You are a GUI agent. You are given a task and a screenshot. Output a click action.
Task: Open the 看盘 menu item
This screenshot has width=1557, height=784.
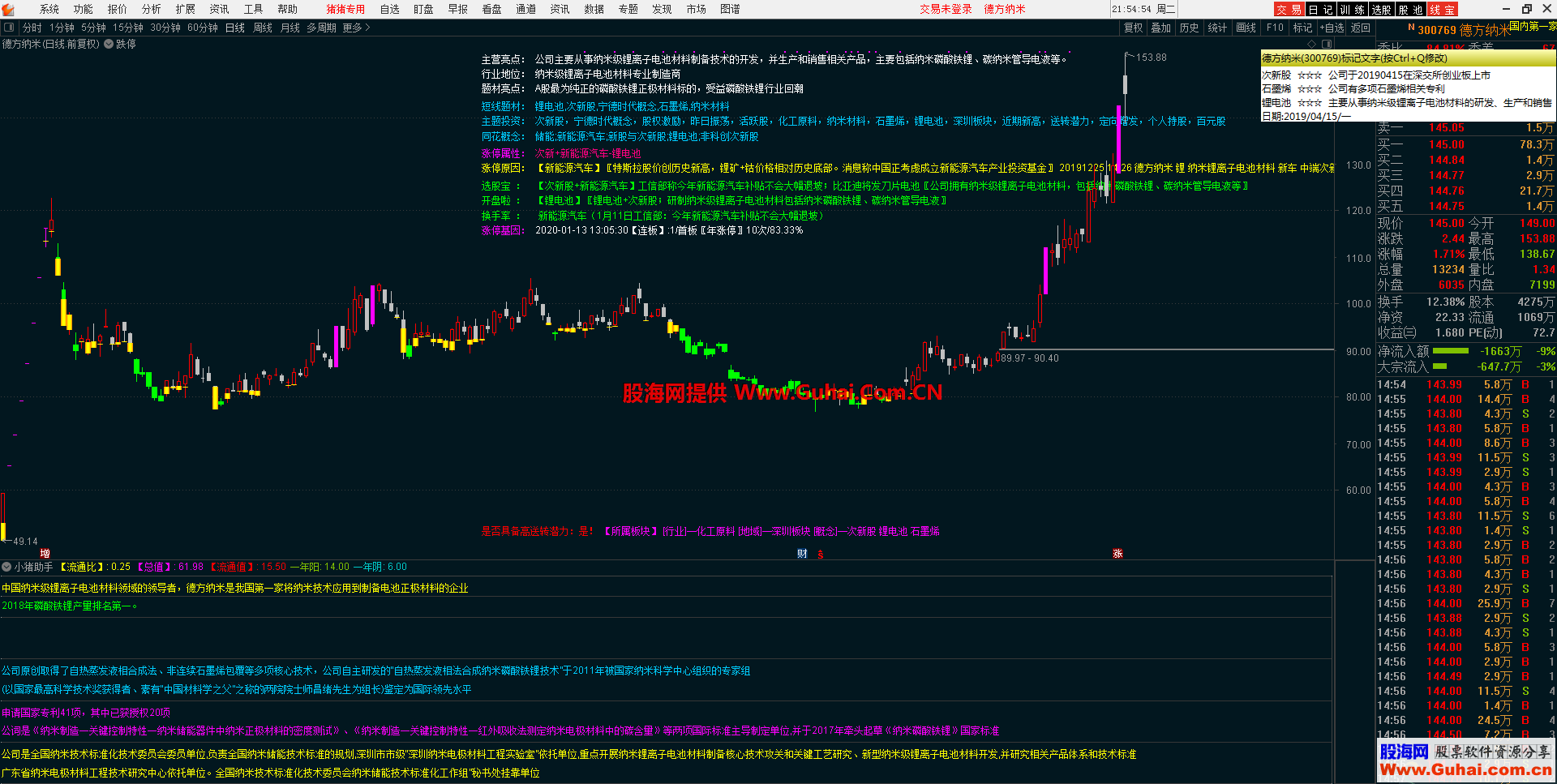(492, 9)
